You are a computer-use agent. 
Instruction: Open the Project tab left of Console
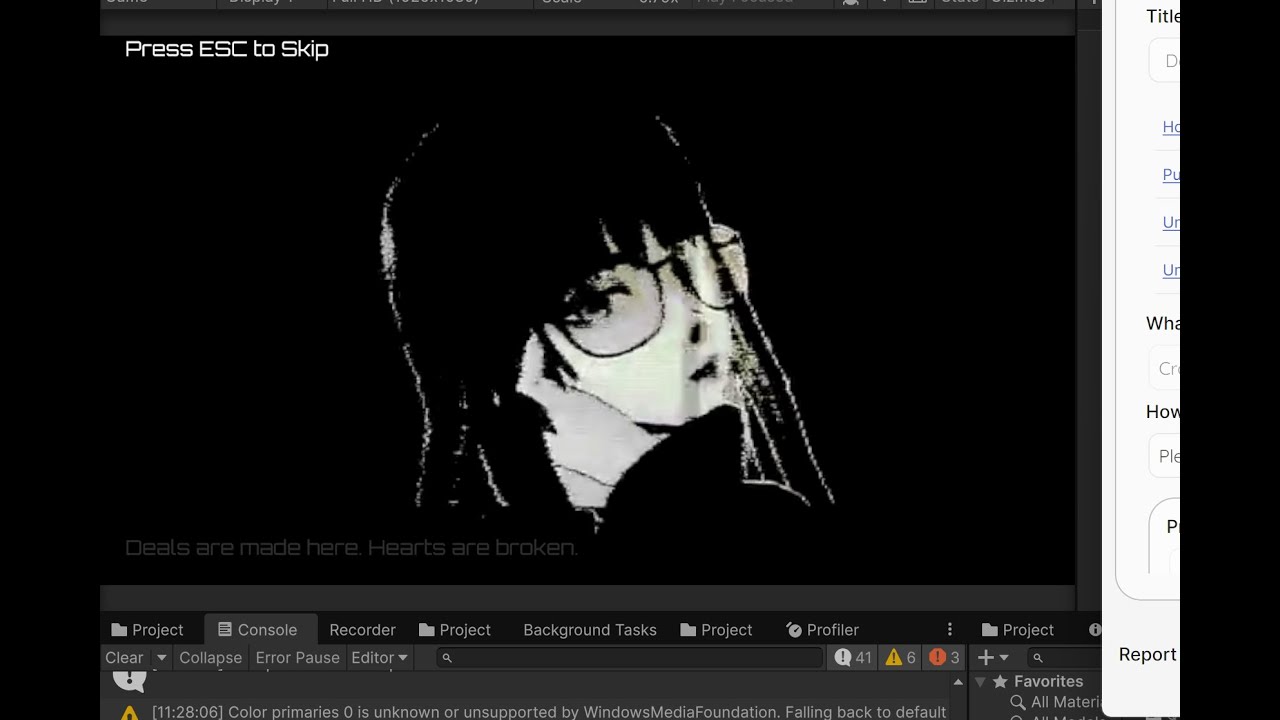148,630
